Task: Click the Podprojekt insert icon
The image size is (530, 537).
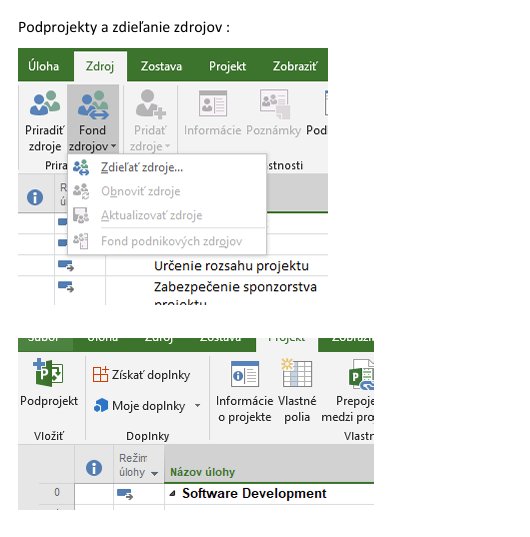Action: click(x=48, y=373)
